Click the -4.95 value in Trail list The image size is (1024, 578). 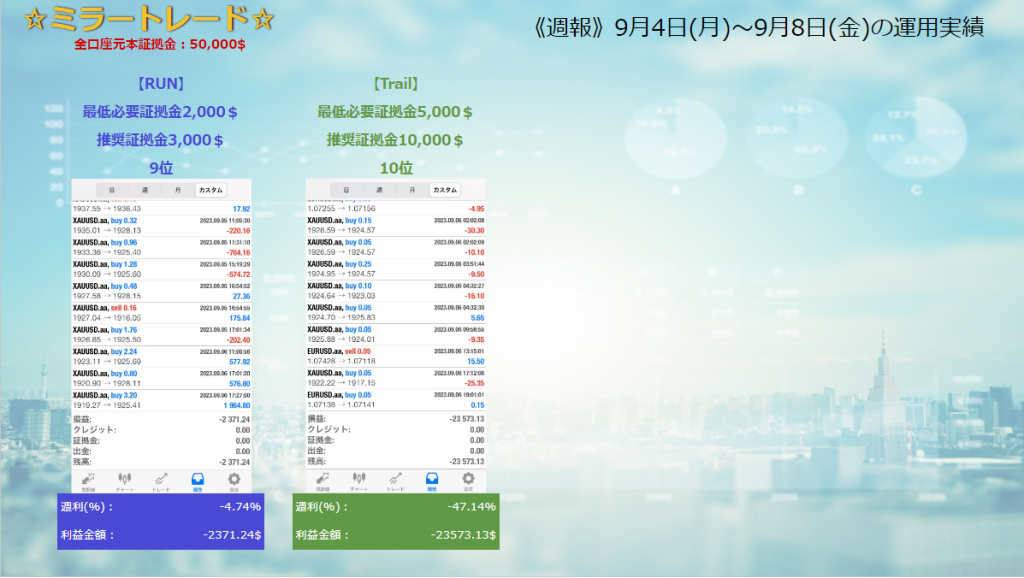476,209
